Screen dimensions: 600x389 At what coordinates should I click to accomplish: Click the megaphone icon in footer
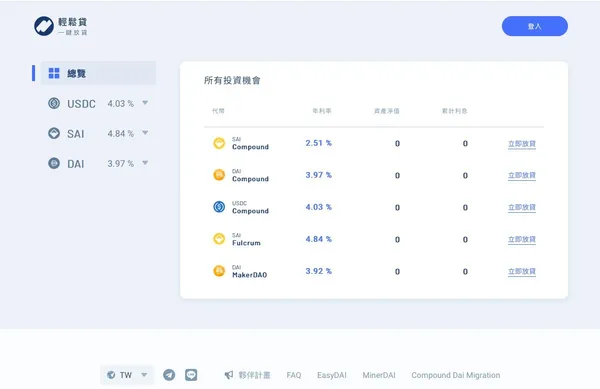point(229,375)
